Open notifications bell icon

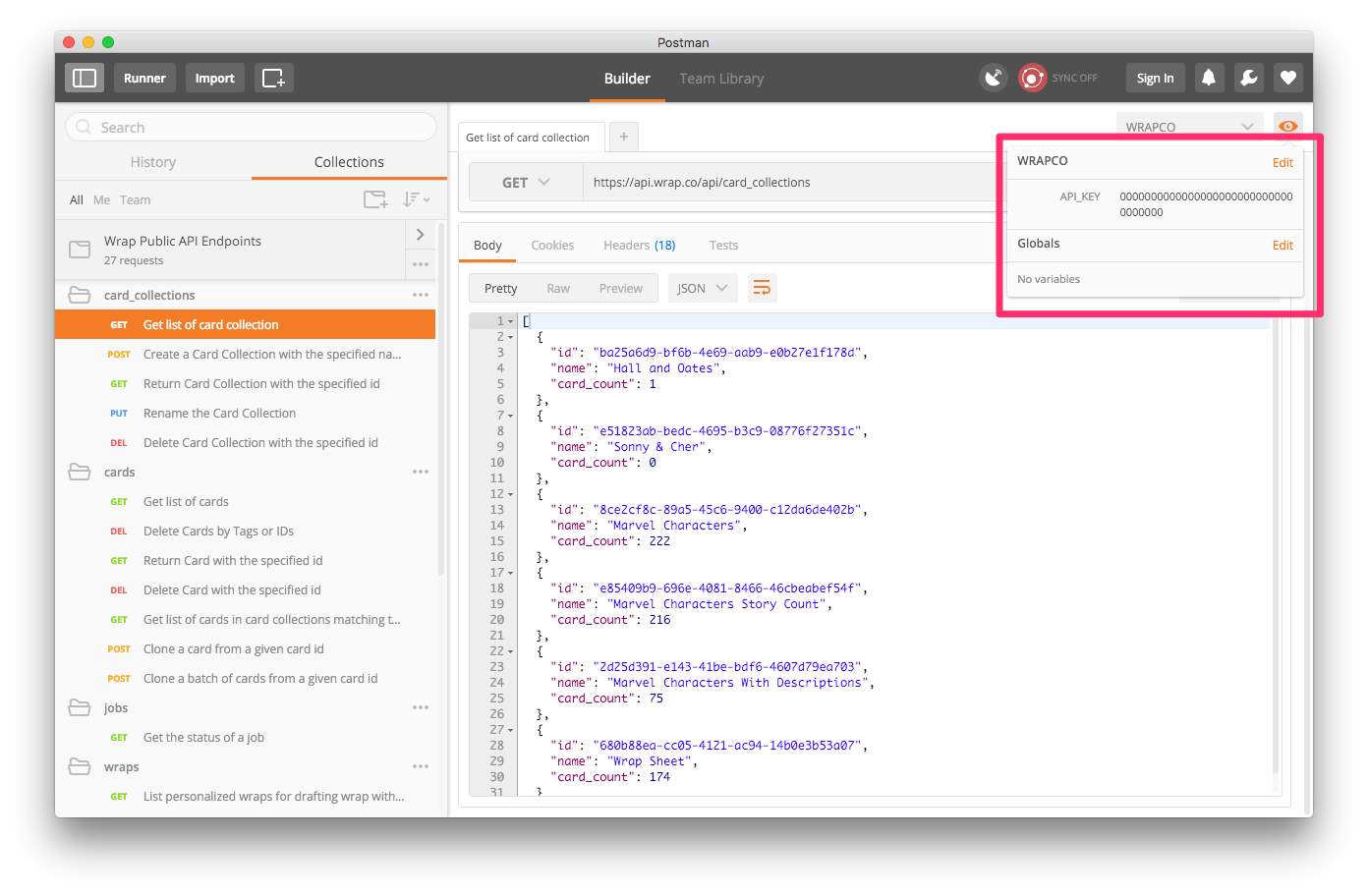click(1209, 78)
